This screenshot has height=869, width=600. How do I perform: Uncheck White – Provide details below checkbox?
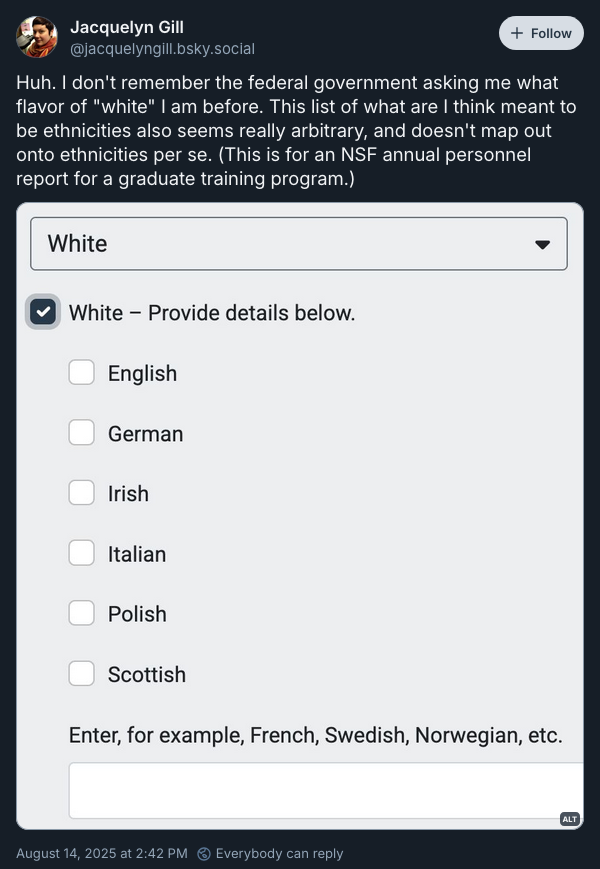tap(43, 311)
